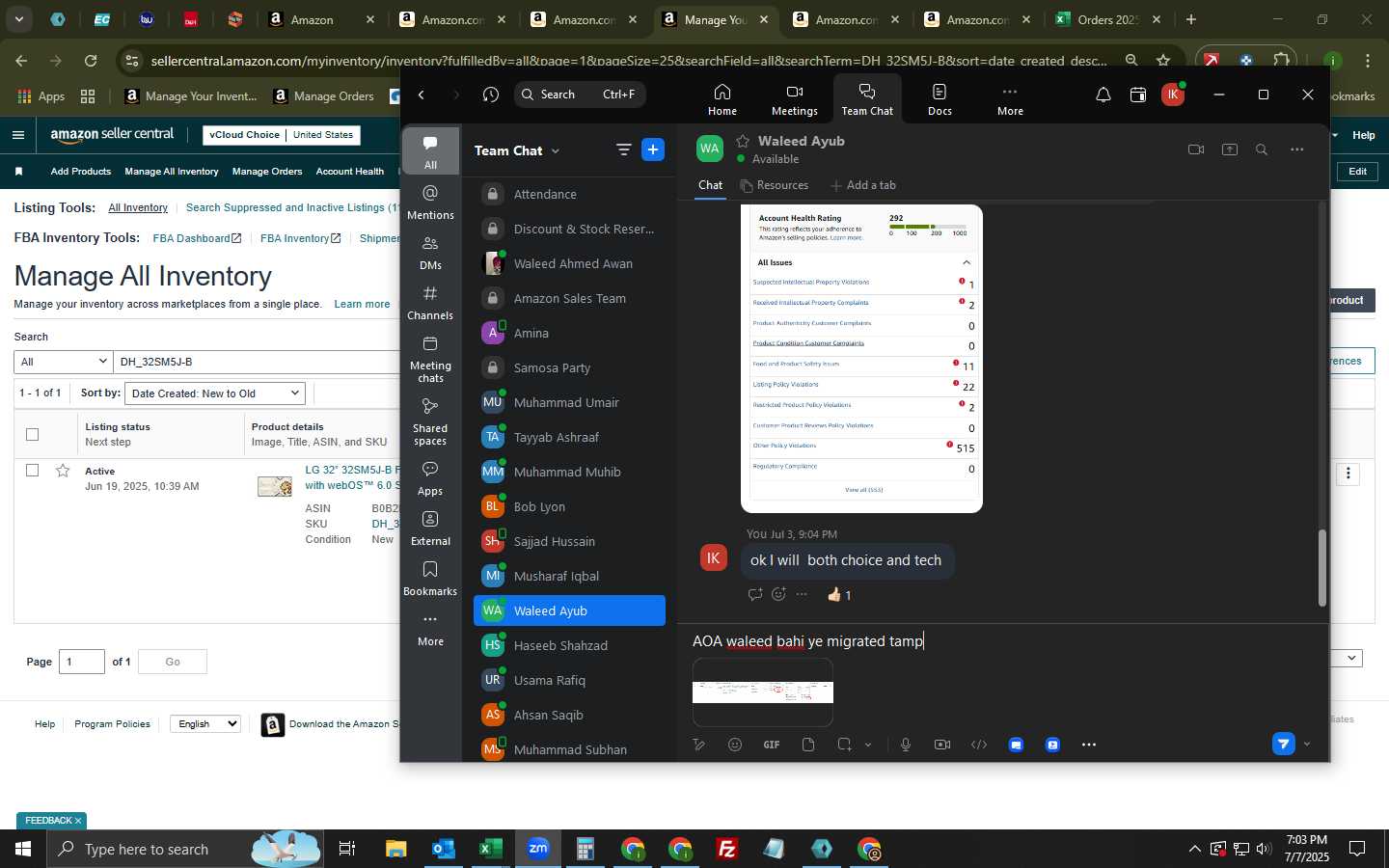Open Shared spaces in Zoom sidebar
This screenshot has width=1389, height=868.
click(430, 421)
